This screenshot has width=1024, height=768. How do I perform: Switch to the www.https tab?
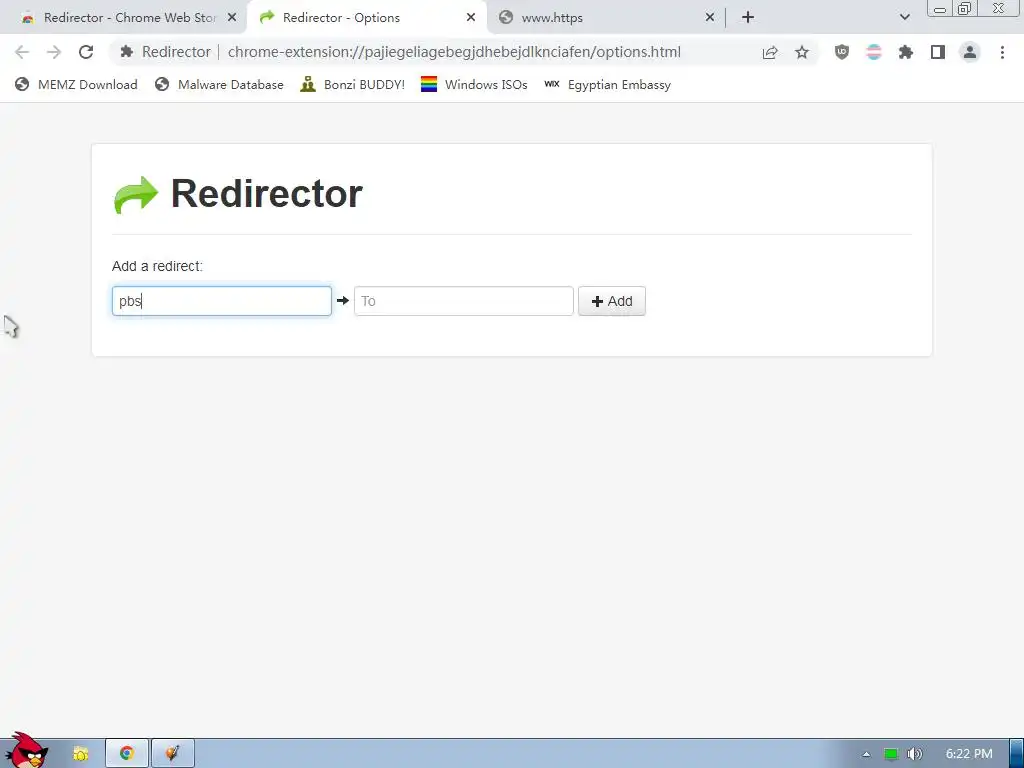point(604,18)
